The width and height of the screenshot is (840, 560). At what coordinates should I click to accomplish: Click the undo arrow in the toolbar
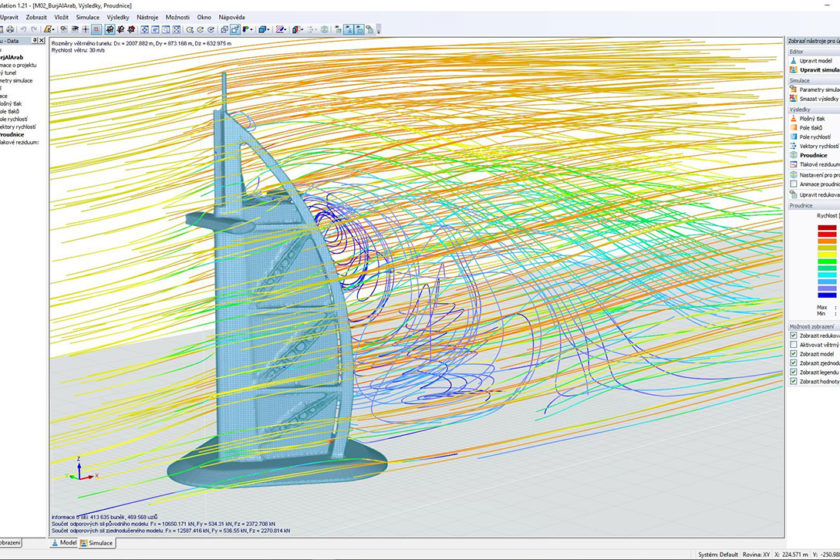tap(24, 29)
